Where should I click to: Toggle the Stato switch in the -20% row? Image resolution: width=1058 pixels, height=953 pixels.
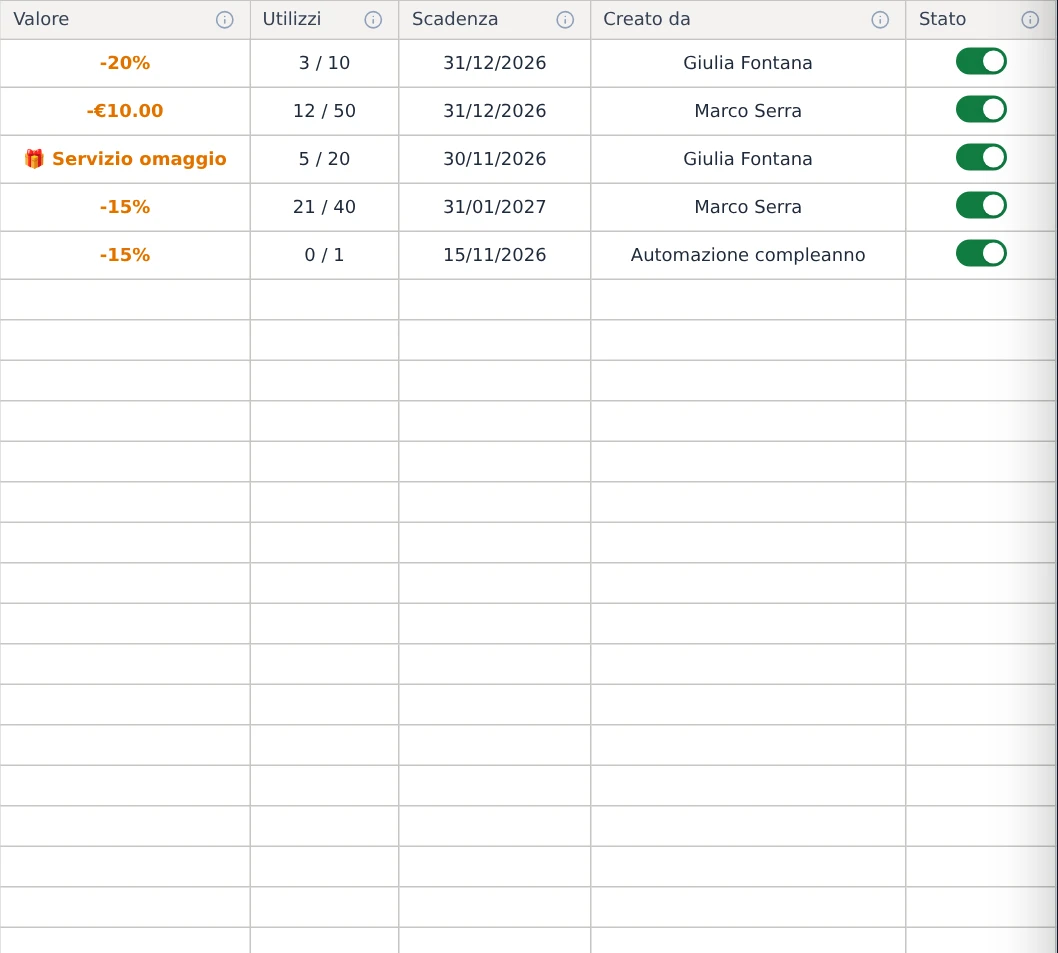[981, 61]
